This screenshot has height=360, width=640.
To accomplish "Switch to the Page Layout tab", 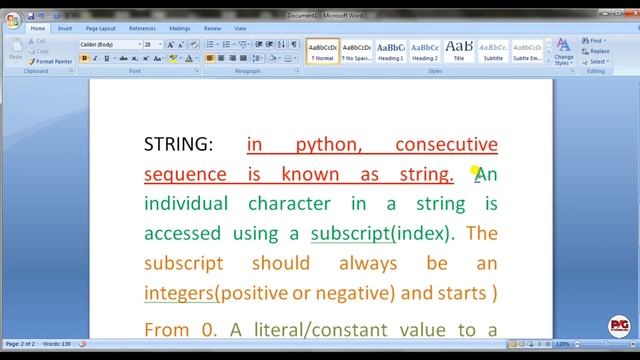I will [x=101, y=29].
